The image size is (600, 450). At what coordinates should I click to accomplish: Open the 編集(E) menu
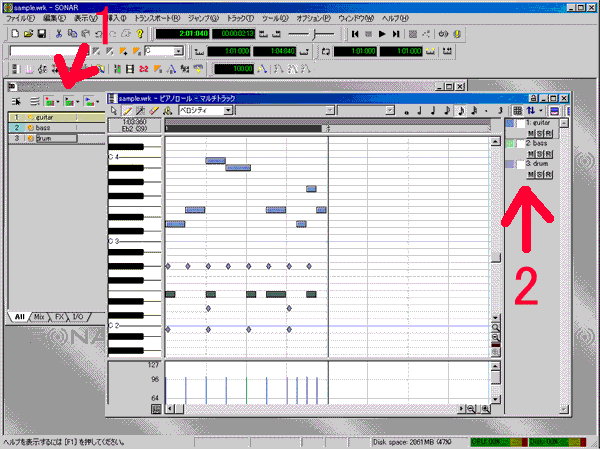(x=54, y=18)
